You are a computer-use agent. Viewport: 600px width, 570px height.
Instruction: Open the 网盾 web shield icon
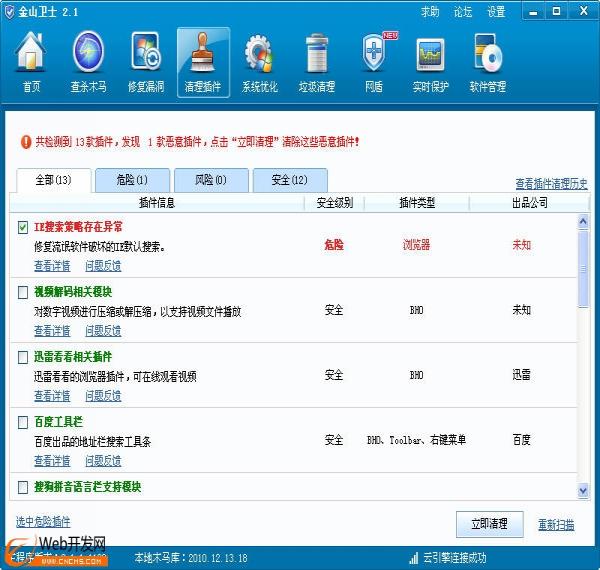[x=373, y=62]
